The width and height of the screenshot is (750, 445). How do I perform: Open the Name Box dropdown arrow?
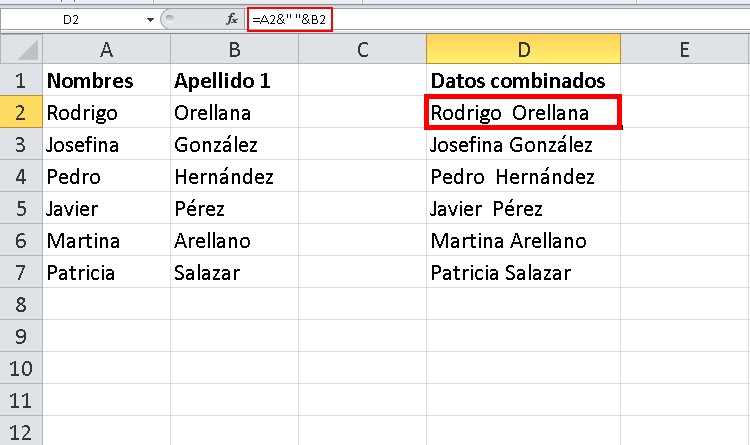150,19
